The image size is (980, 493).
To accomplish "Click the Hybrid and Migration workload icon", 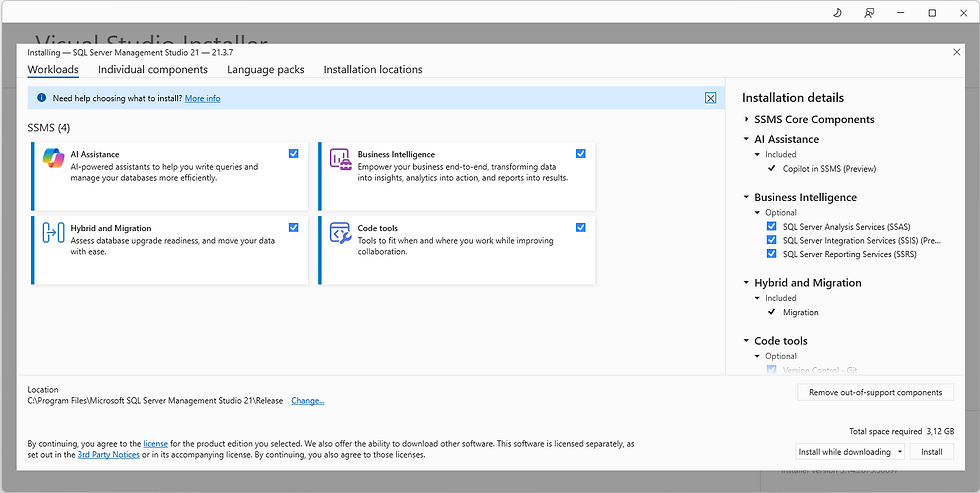I will [53, 233].
